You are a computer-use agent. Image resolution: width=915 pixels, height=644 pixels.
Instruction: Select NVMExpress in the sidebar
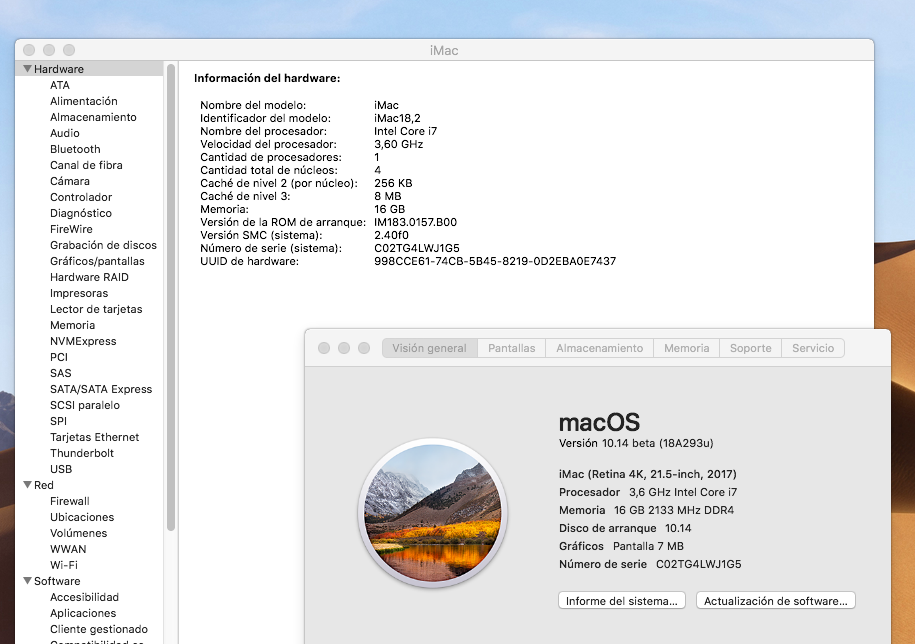pyautogui.click(x=83, y=341)
